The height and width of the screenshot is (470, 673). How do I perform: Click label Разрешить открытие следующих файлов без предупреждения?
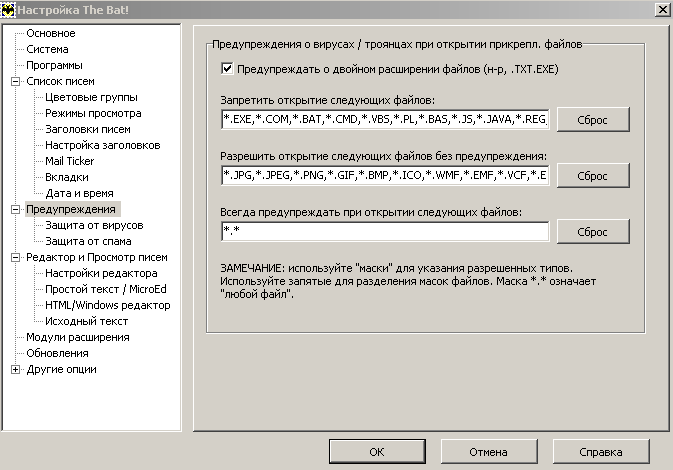tap(384, 156)
